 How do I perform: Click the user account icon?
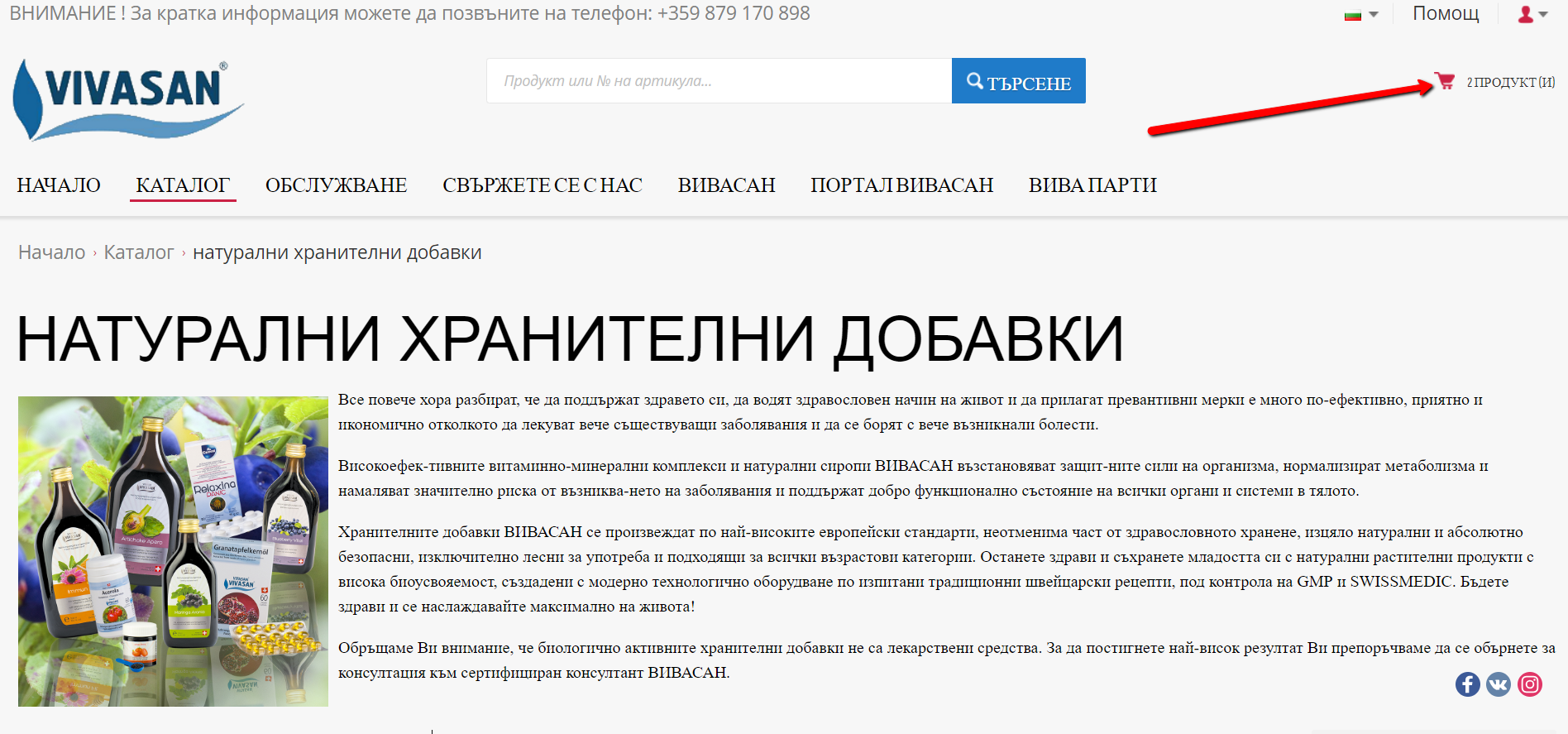click(x=1526, y=14)
